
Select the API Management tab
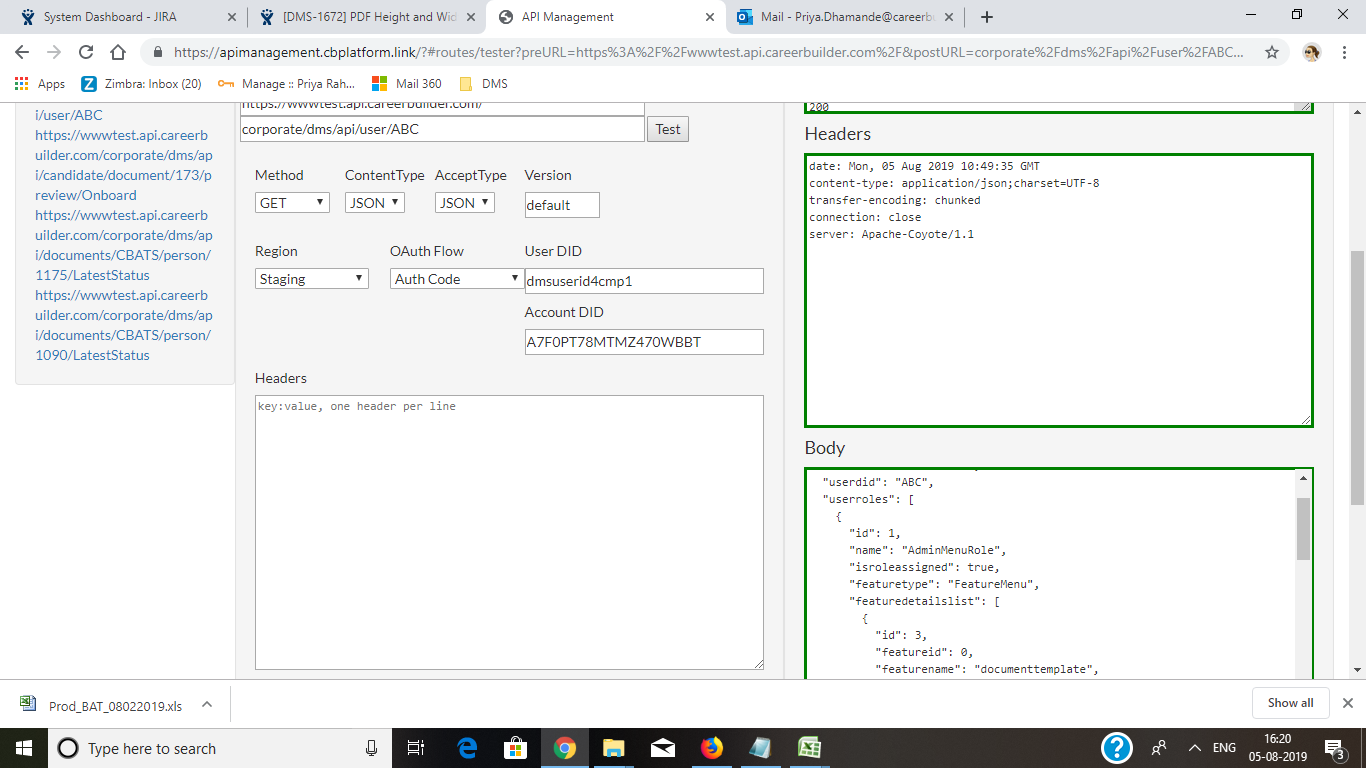[605, 17]
